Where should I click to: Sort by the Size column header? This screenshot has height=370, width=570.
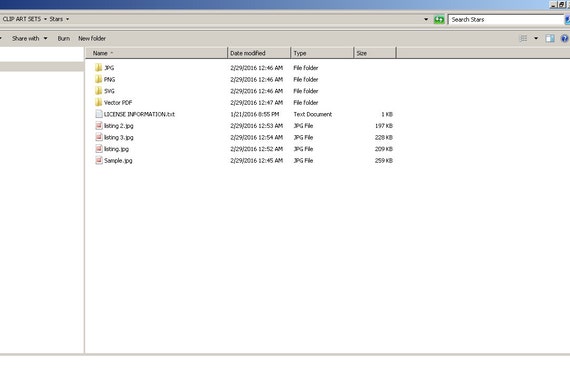coord(375,53)
